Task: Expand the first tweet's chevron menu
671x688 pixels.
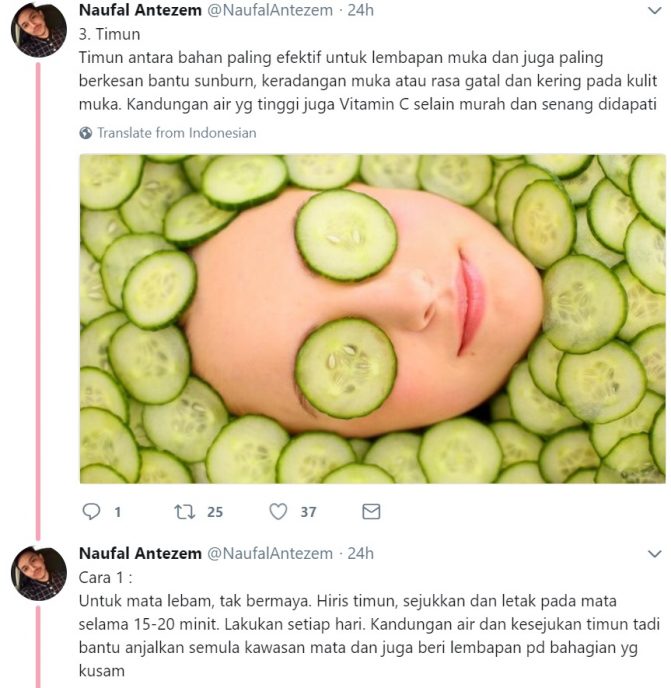Action: [x=654, y=11]
